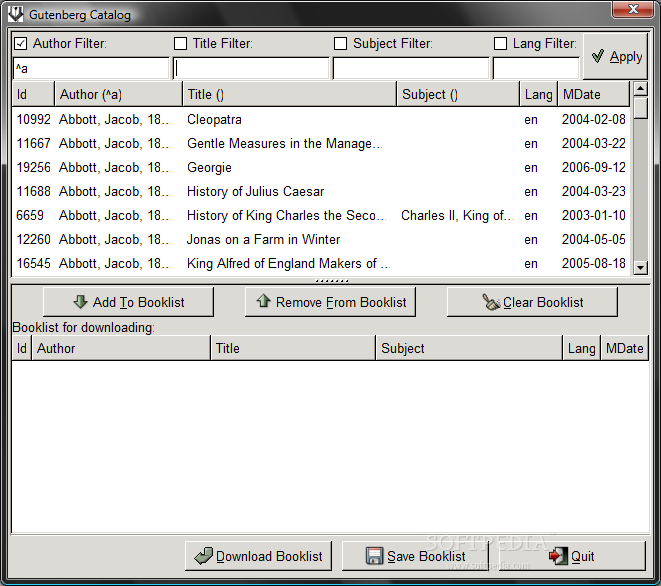Sort catalog by Title () column header

point(290,94)
